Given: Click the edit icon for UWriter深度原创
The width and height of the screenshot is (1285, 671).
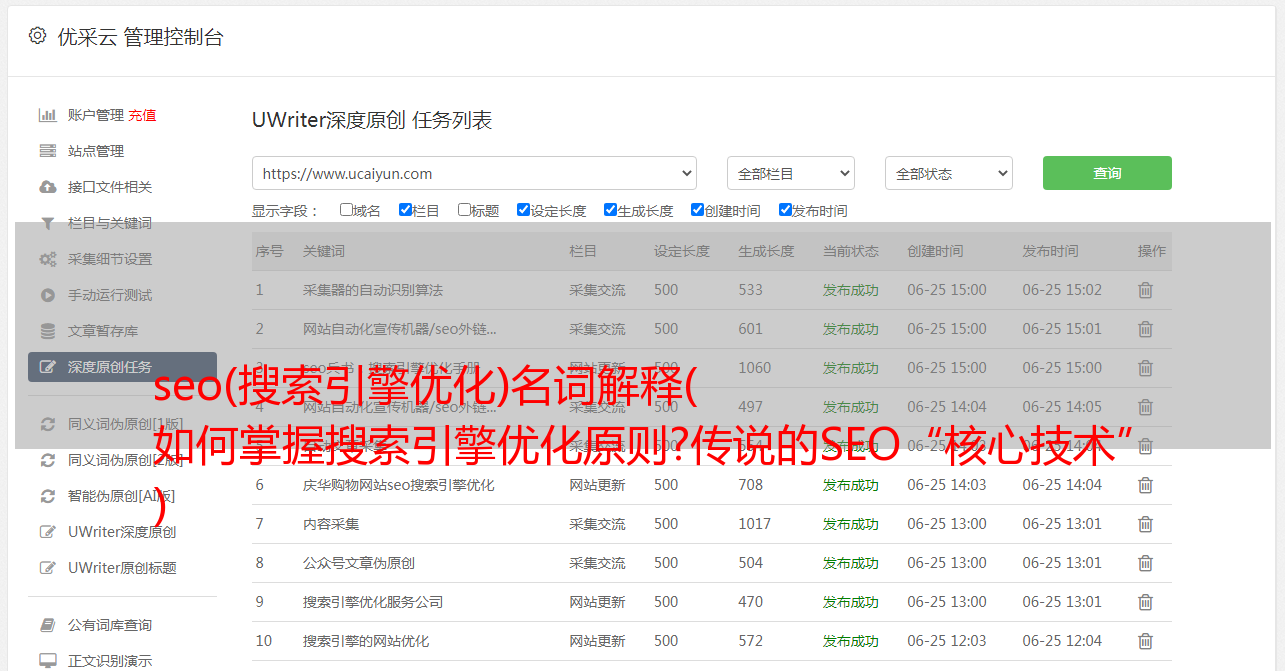Looking at the screenshot, I should (47, 532).
